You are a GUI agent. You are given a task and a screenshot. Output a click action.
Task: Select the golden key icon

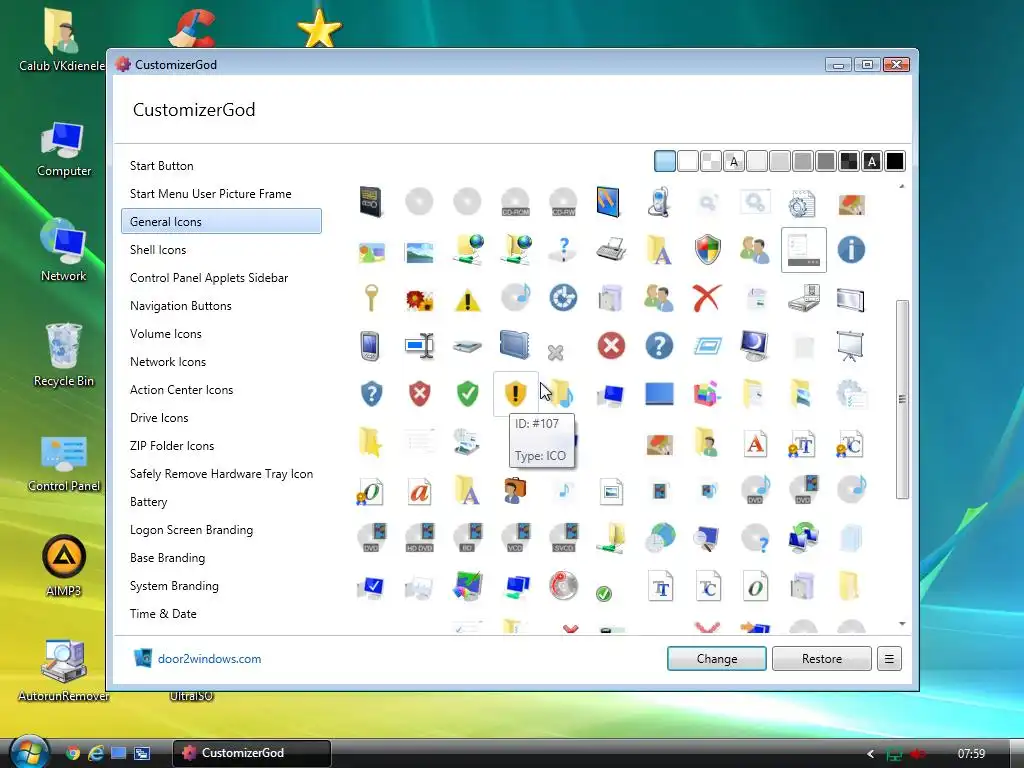pyautogui.click(x=371, y=298)
